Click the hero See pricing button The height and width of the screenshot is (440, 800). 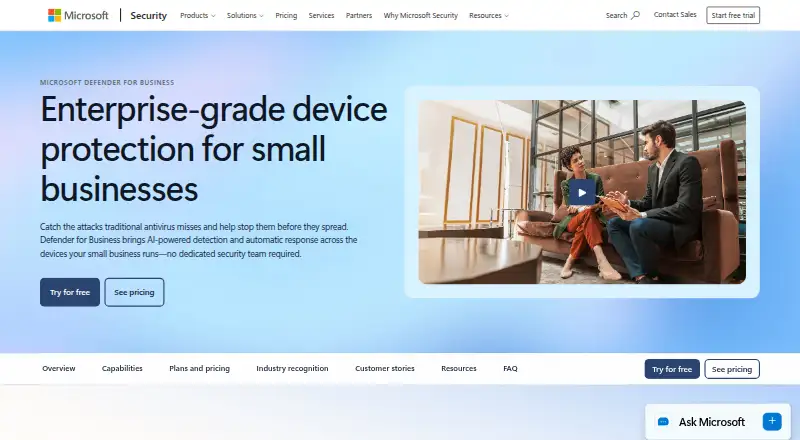134,292
